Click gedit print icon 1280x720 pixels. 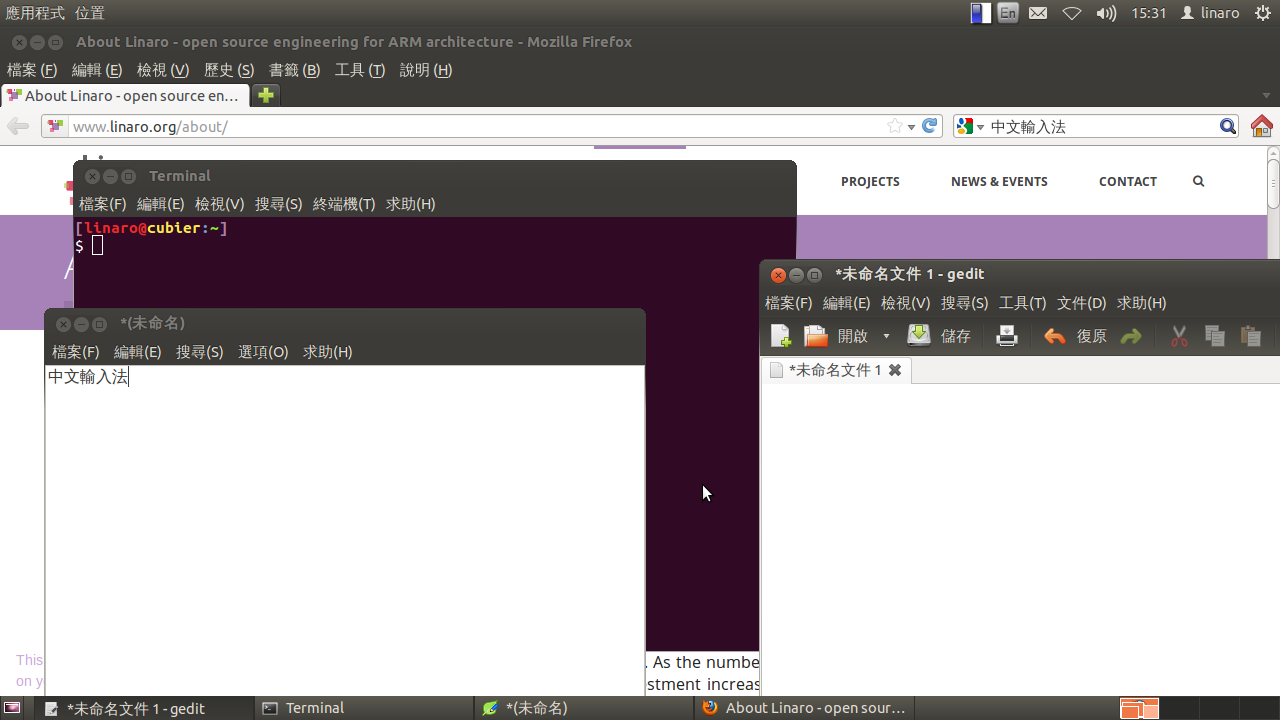click(x=1007, y=336)
